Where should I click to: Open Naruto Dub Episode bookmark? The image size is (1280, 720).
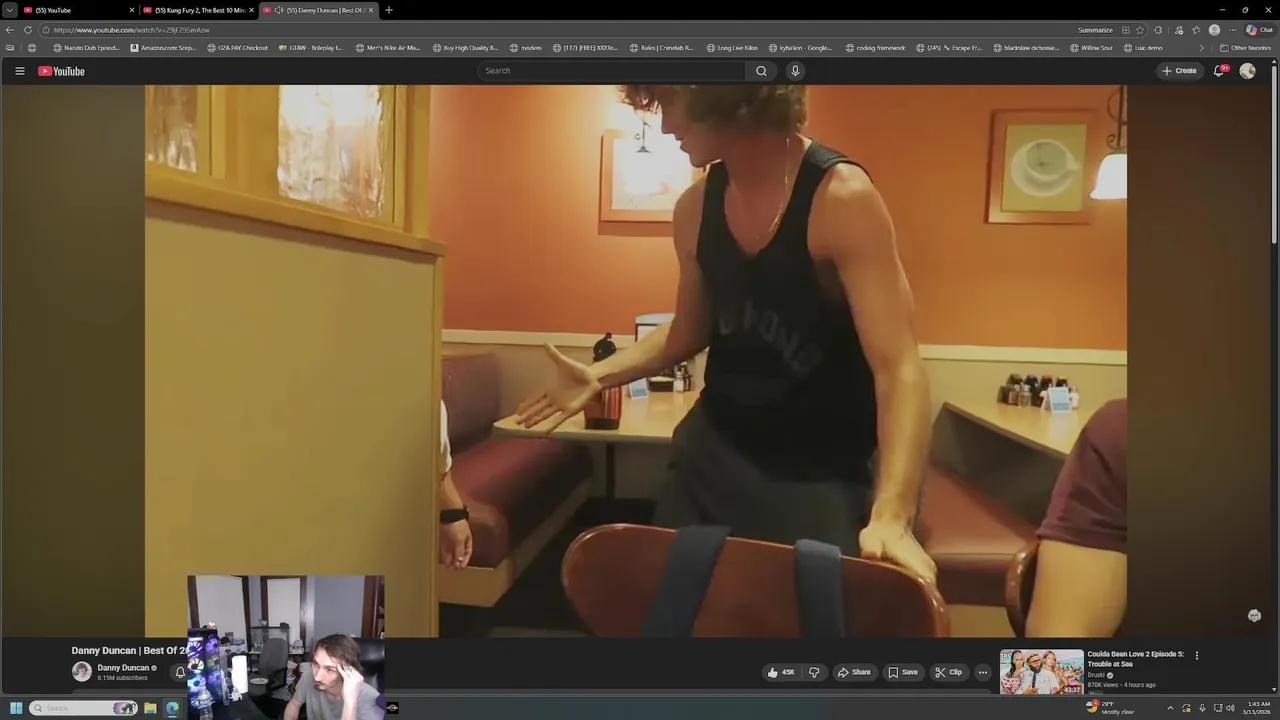click(x=86, y=48)
